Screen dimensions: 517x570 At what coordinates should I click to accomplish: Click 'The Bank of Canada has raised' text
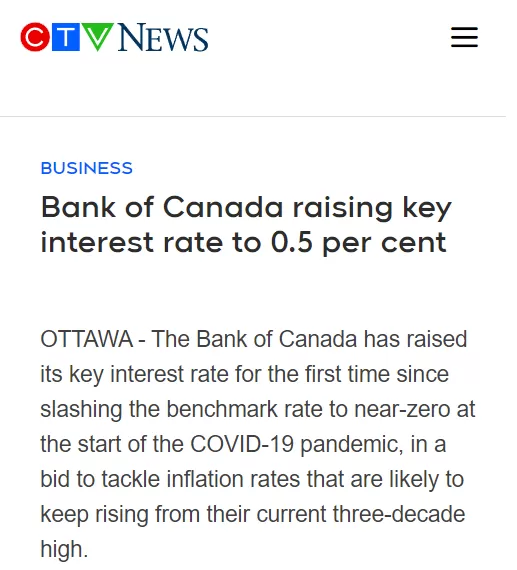click(x=309, y=339)
